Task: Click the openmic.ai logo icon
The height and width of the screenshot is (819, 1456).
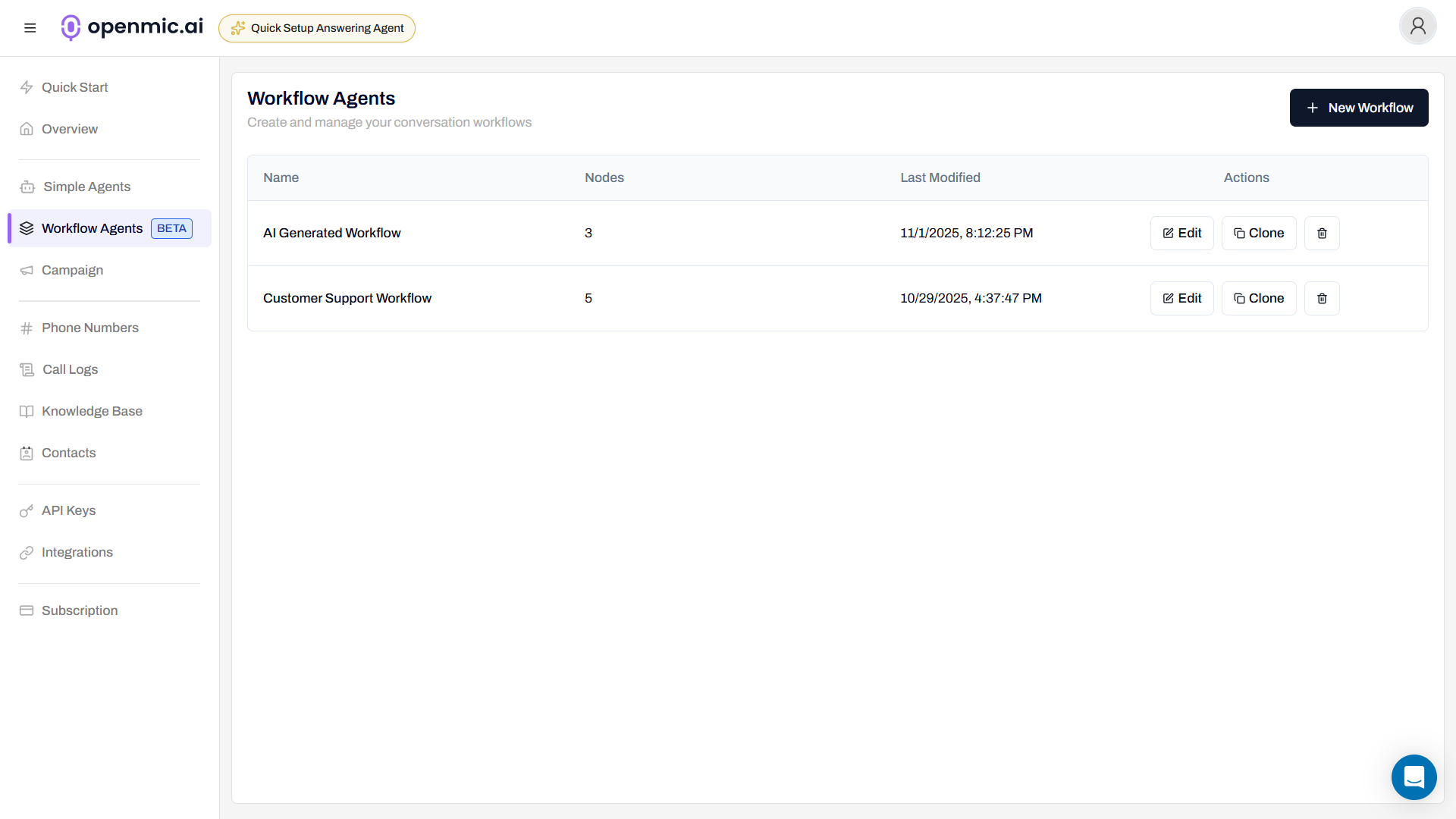Action: [71, 27]
